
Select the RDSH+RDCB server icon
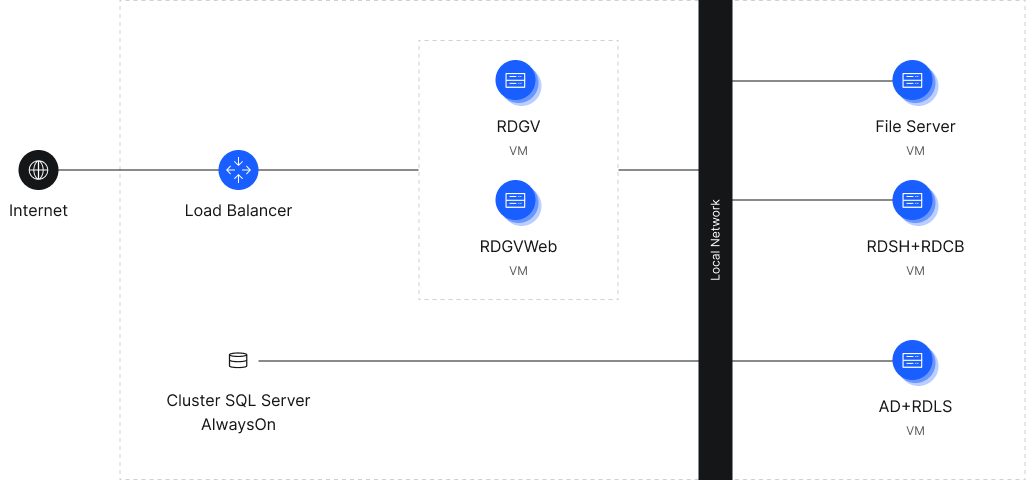pos(913,201)
